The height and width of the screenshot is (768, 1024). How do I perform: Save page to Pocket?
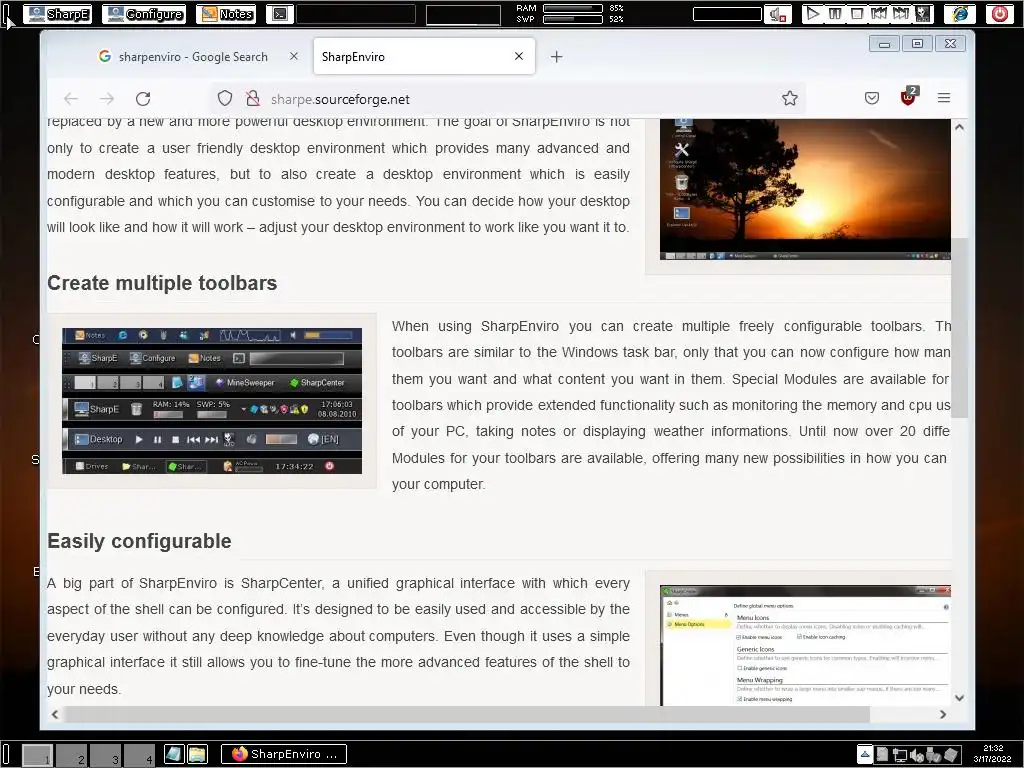point(872,99)
